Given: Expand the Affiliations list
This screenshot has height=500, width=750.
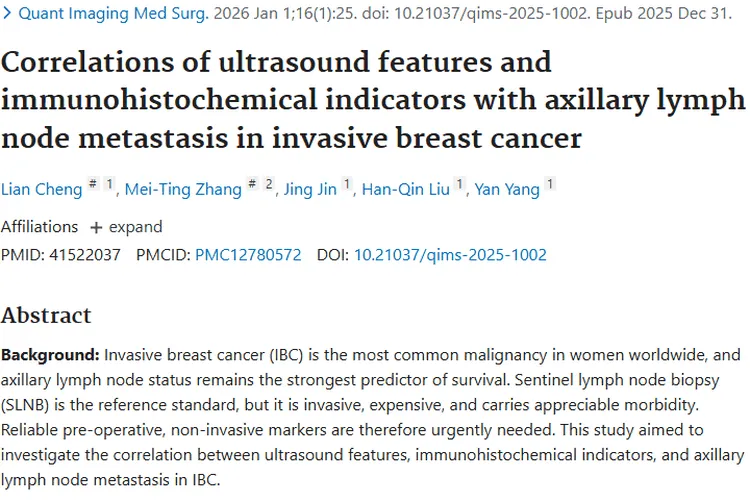Looking at the screenshot, I should (x=126, y=226).
